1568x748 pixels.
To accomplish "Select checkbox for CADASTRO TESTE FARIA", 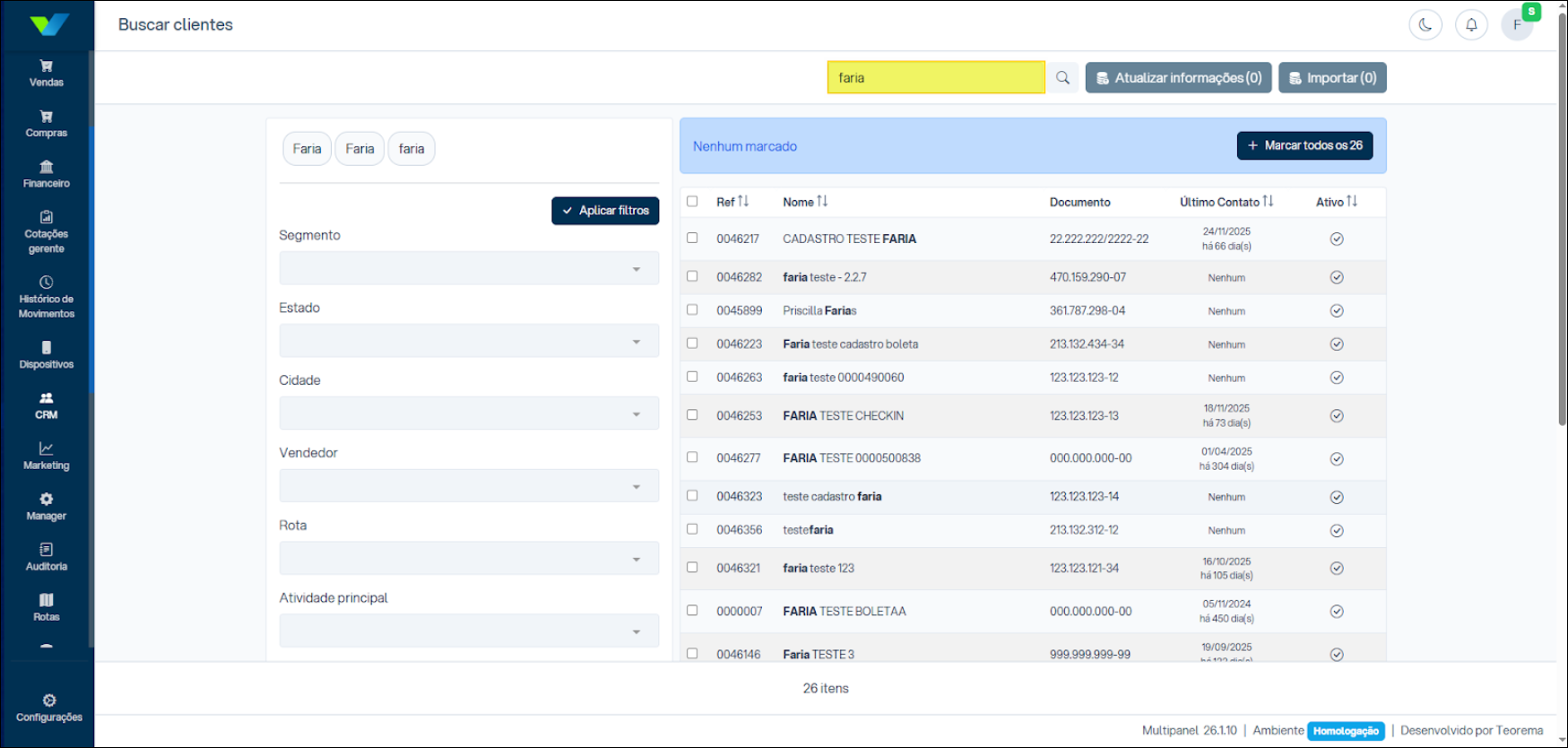I will coord(692,239).
